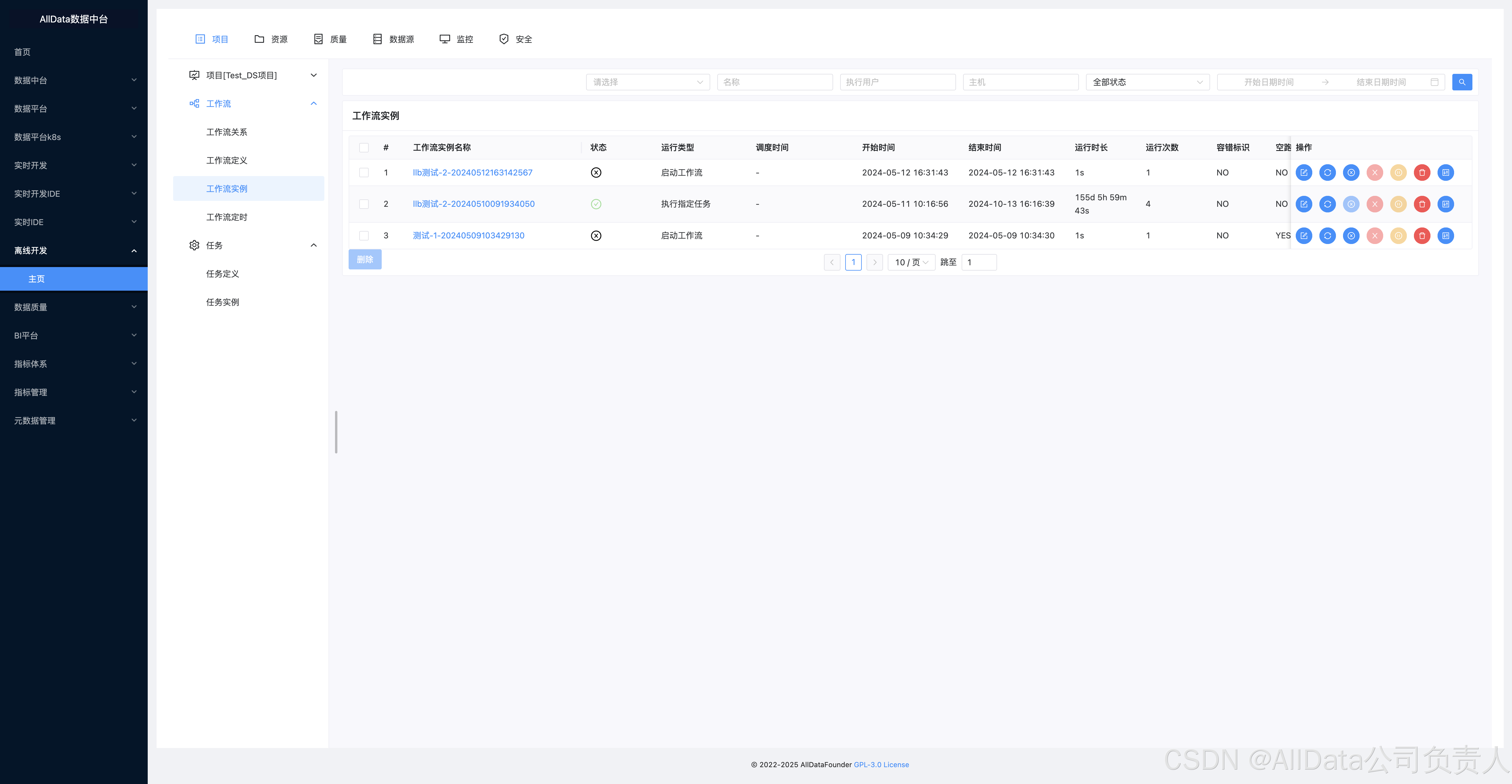Open the 监控 tab
The height and width of the screenshot is (784, 1512).
tap(456, 39)
